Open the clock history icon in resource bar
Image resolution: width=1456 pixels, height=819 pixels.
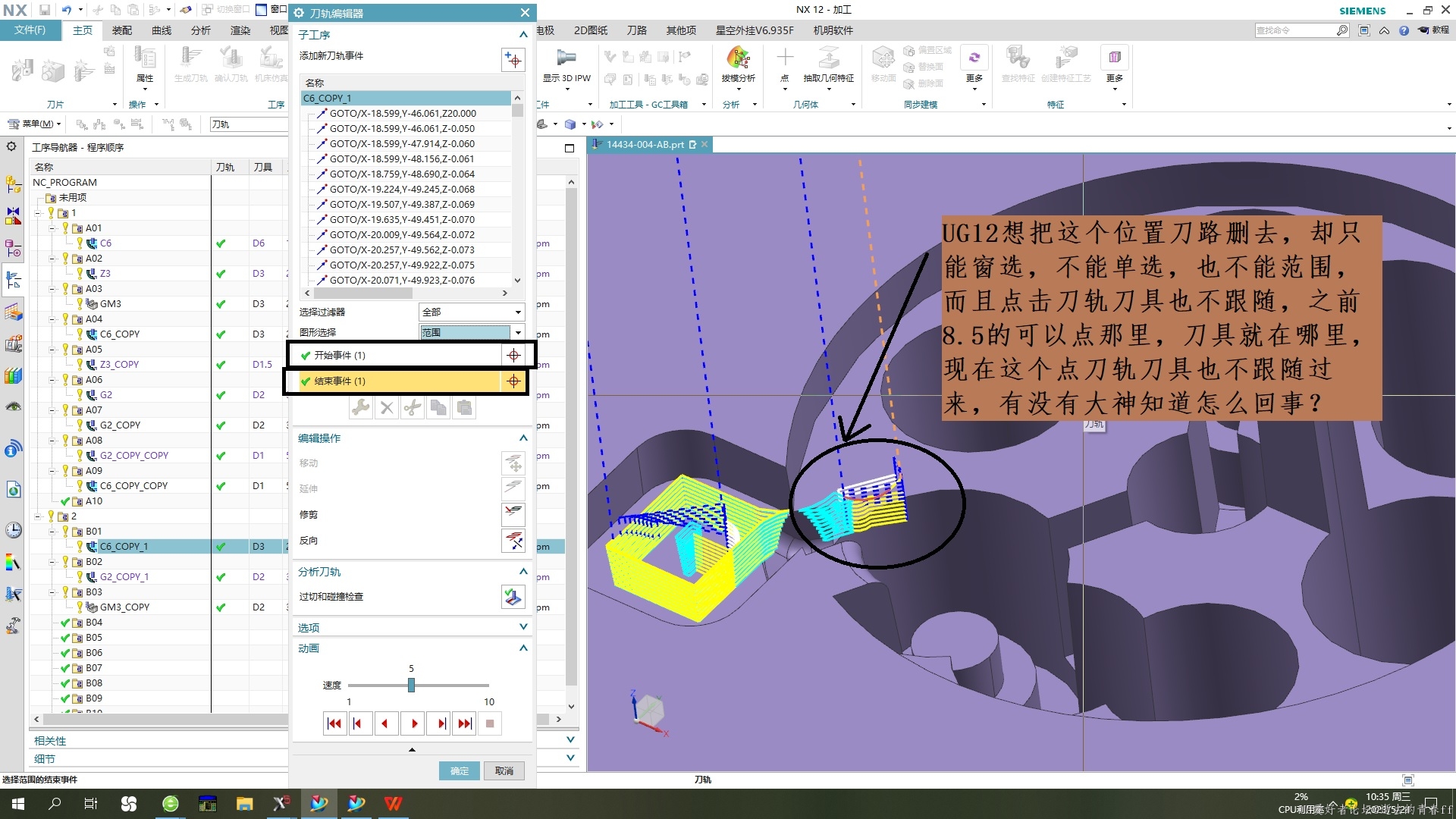tap(13, 530)
